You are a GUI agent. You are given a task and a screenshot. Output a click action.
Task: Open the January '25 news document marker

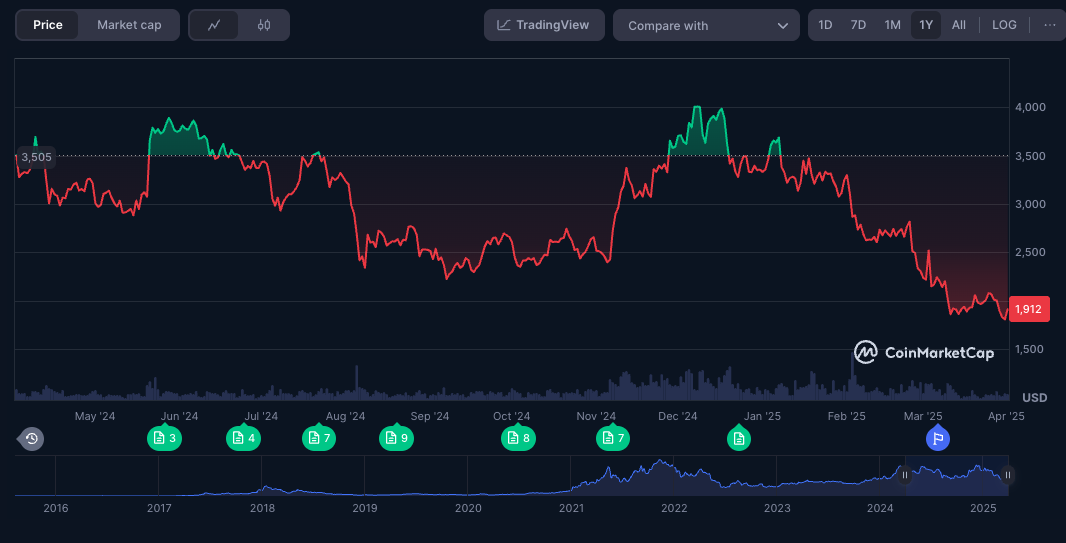click(739, 438)
